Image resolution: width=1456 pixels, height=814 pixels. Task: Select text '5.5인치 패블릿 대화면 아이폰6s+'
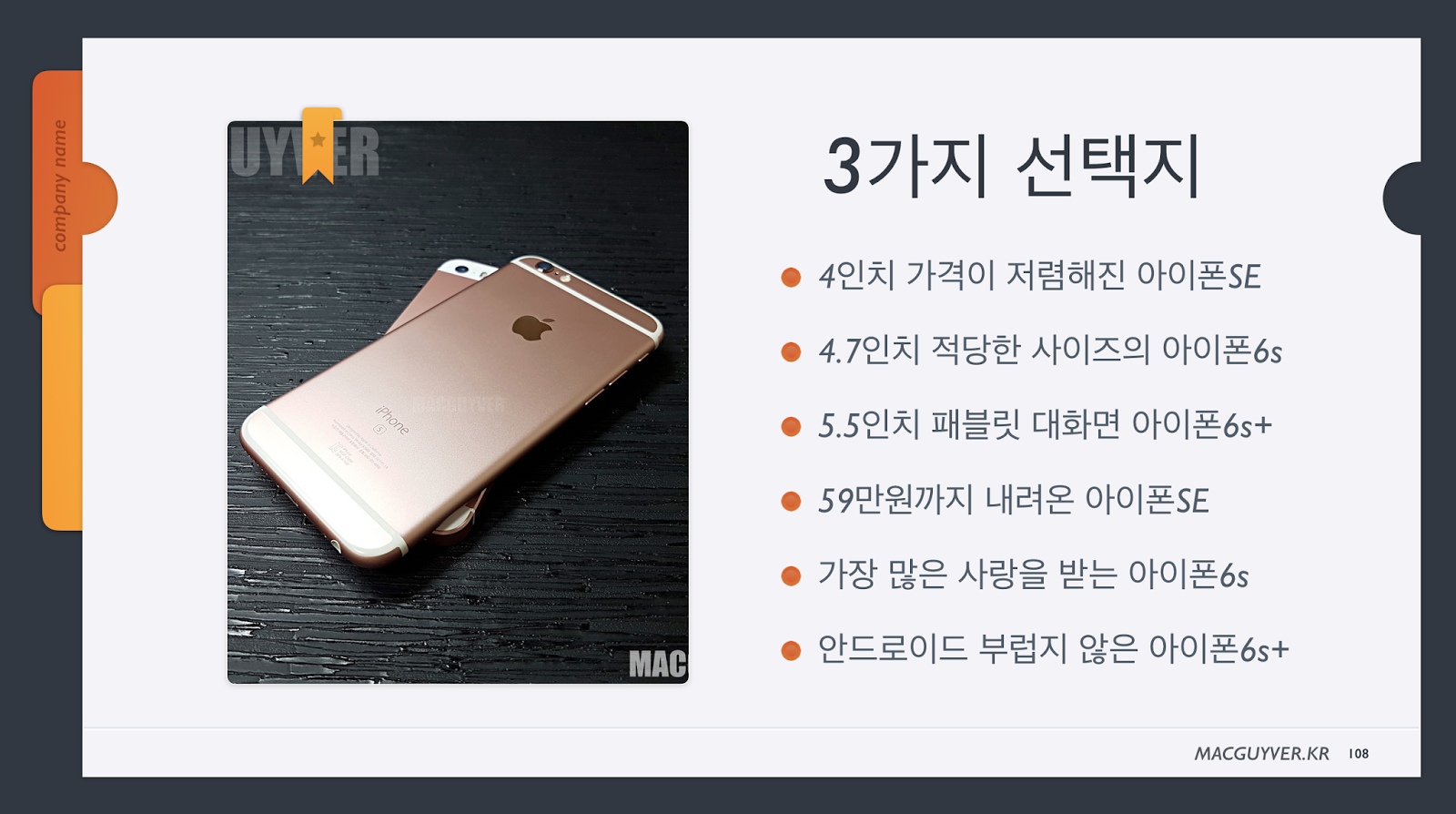(x=1045, y=425)
